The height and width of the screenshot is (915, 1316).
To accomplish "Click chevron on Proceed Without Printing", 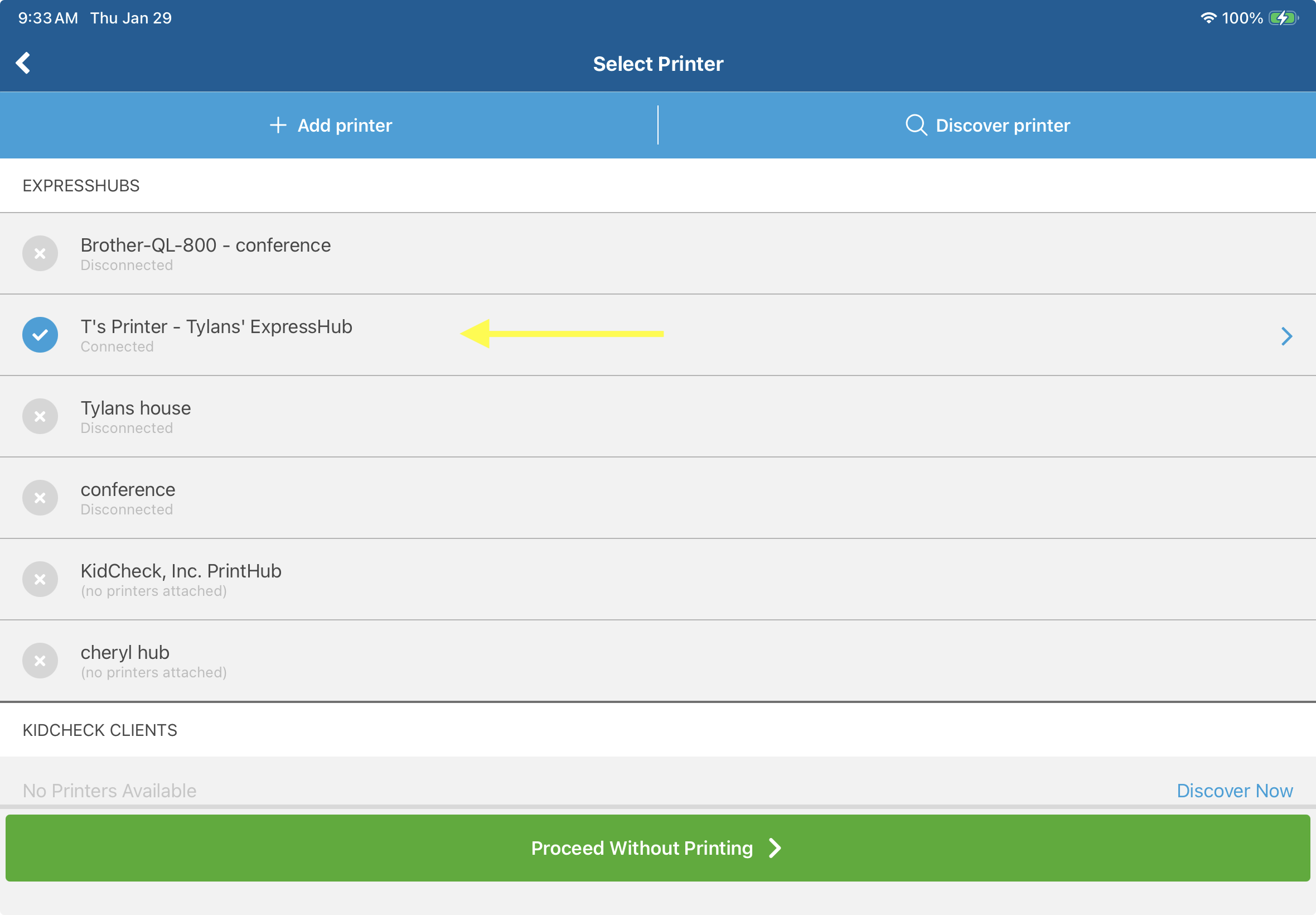I will coord(775,848).
